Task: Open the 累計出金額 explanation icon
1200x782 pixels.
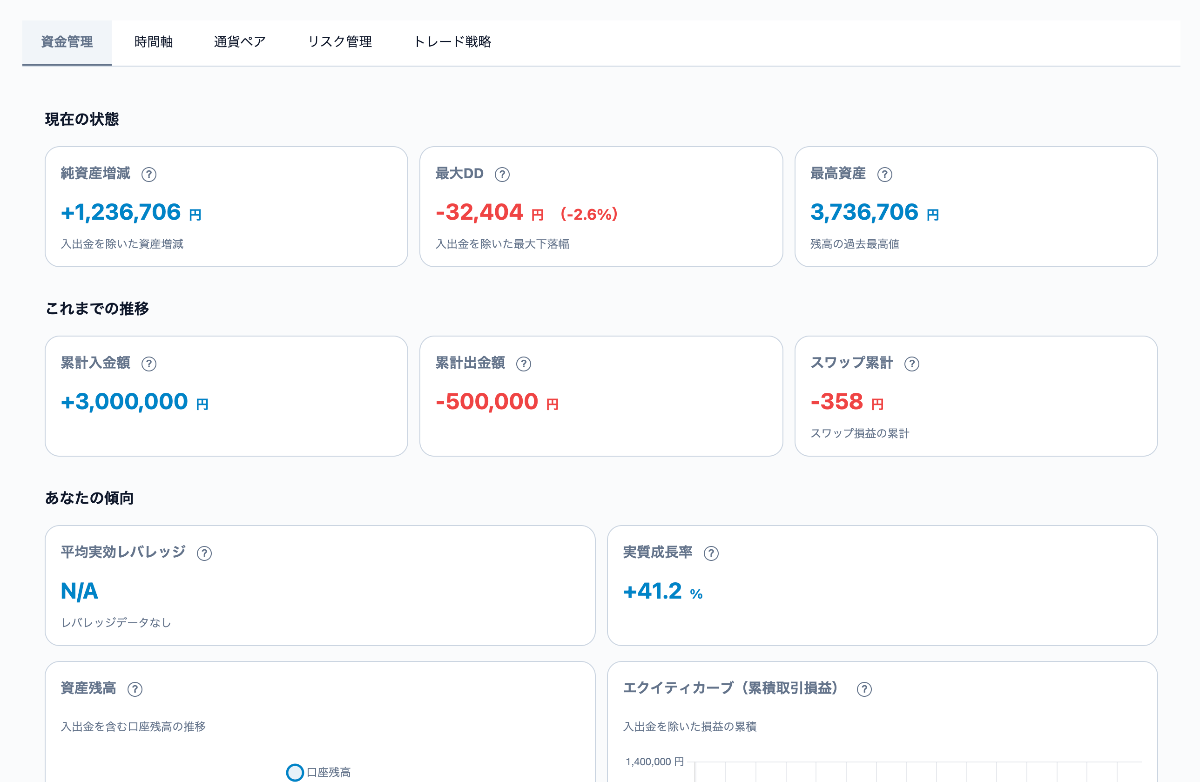Action: (x=524, y=363)
